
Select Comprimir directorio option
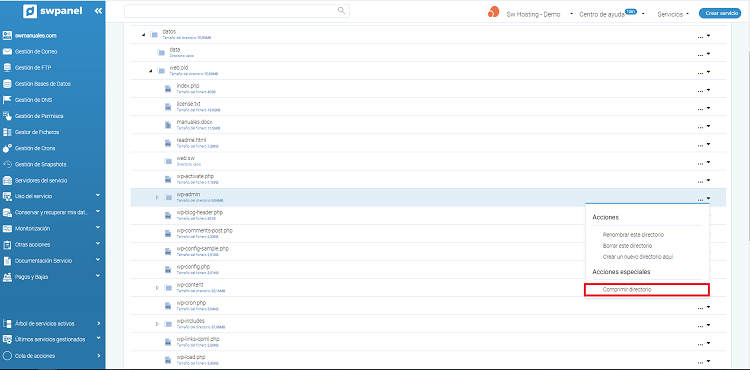pos(647,289)
